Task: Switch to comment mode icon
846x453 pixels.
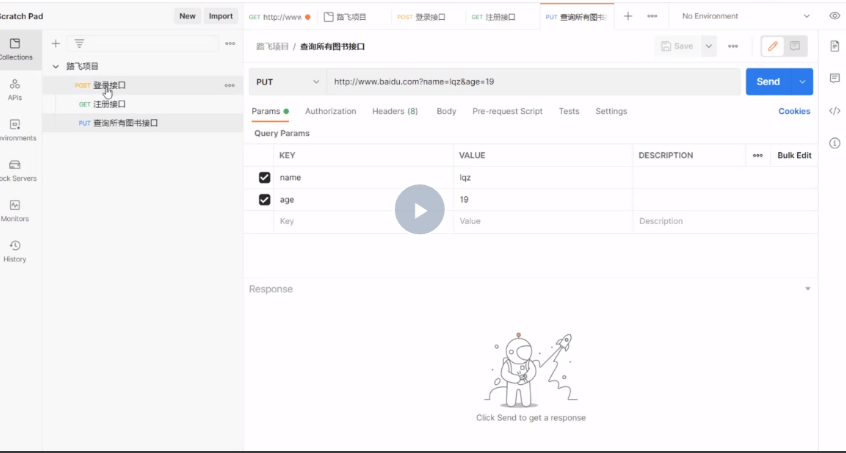Action: [x=795, y=46]
